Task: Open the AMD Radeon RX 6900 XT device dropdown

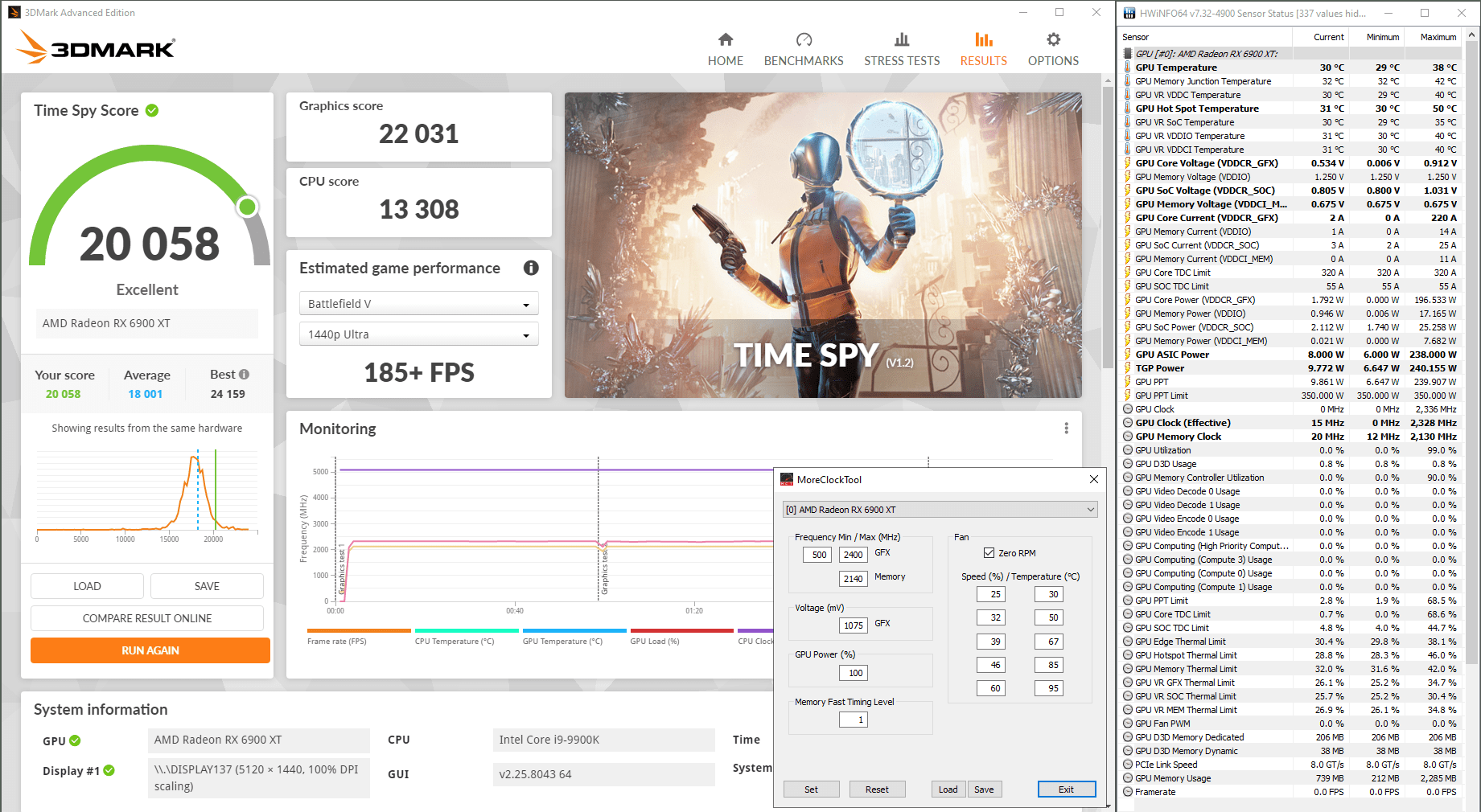Action: (x=940, y=510)
